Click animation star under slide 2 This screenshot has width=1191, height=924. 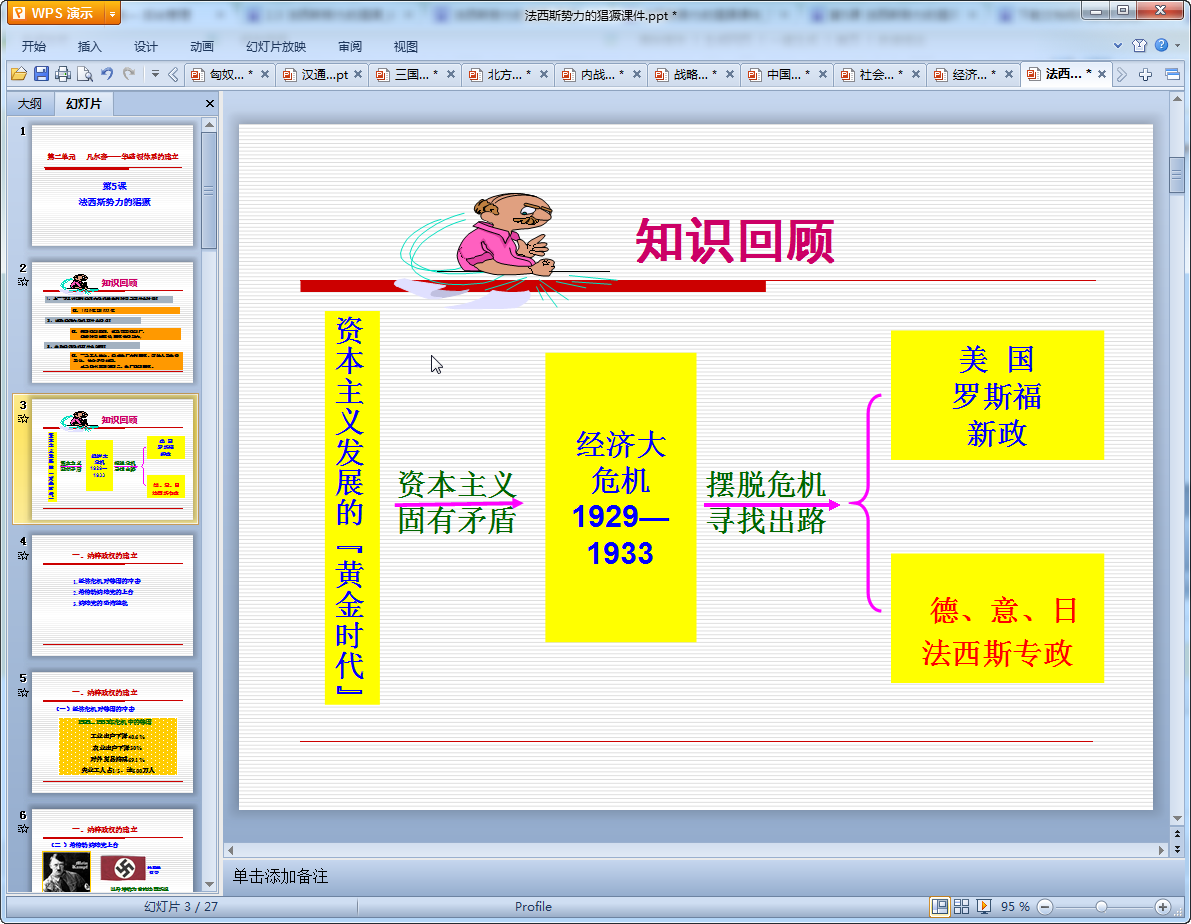click(23, 282)
